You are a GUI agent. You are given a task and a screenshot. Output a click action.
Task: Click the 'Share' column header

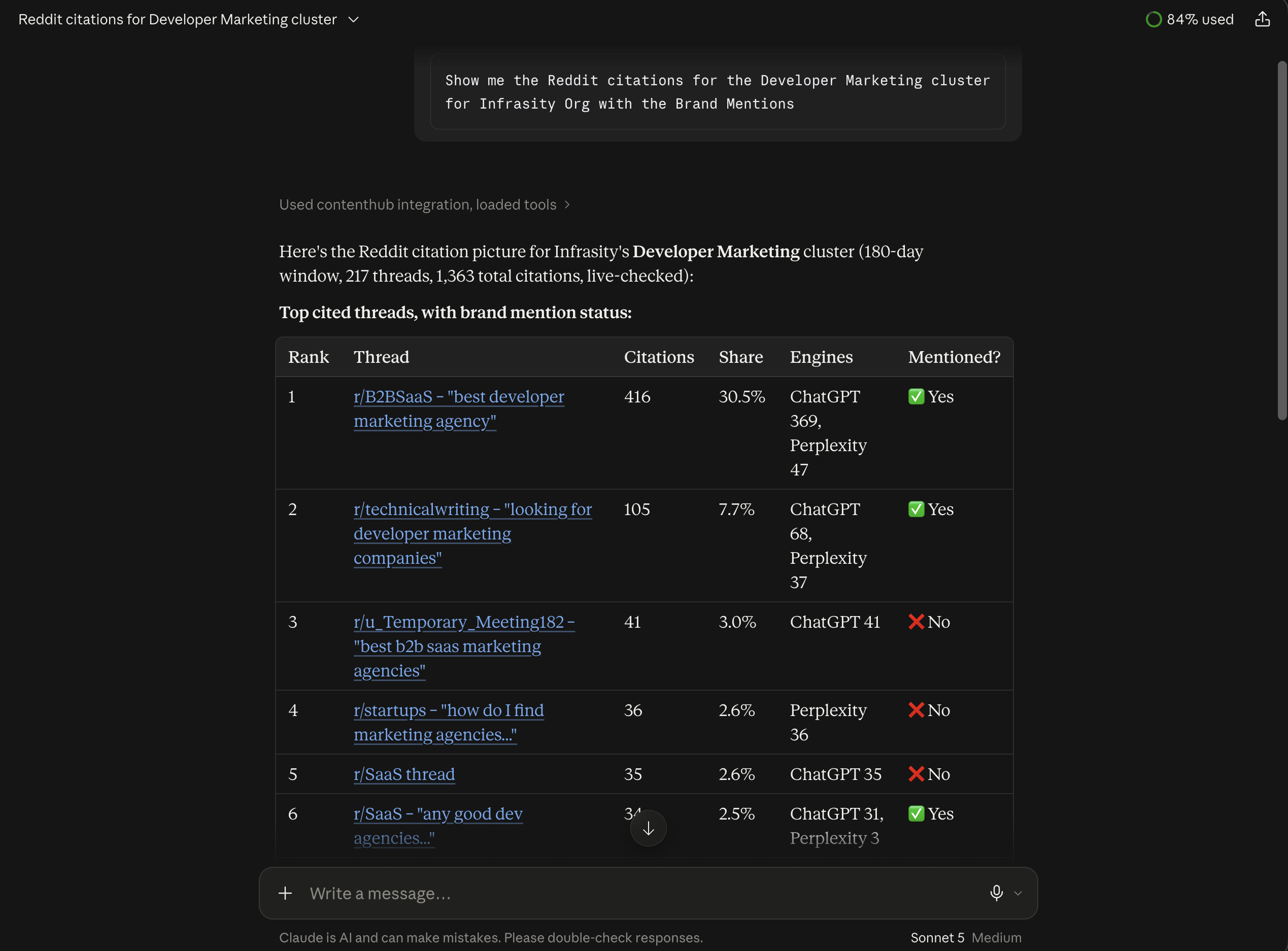[x=741, y=357]
